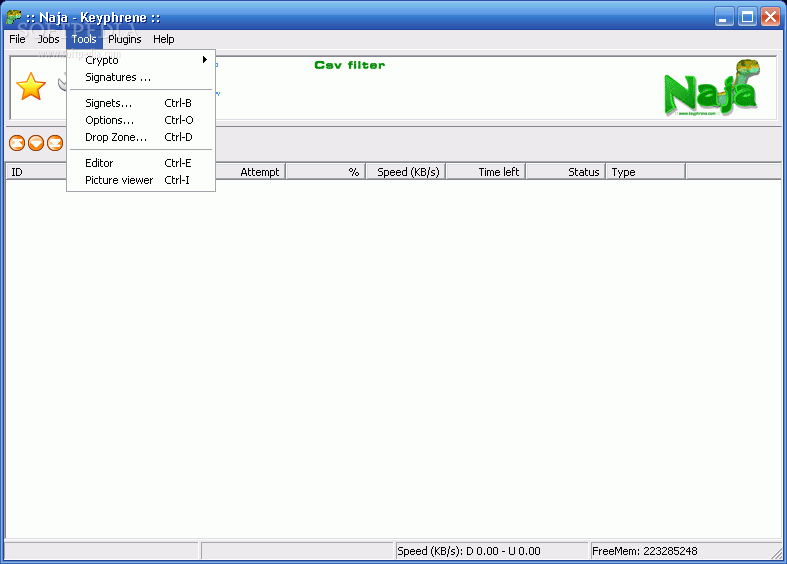Sort by Status column header
Viewport: 787px width, 564px height.
[566, 172]
